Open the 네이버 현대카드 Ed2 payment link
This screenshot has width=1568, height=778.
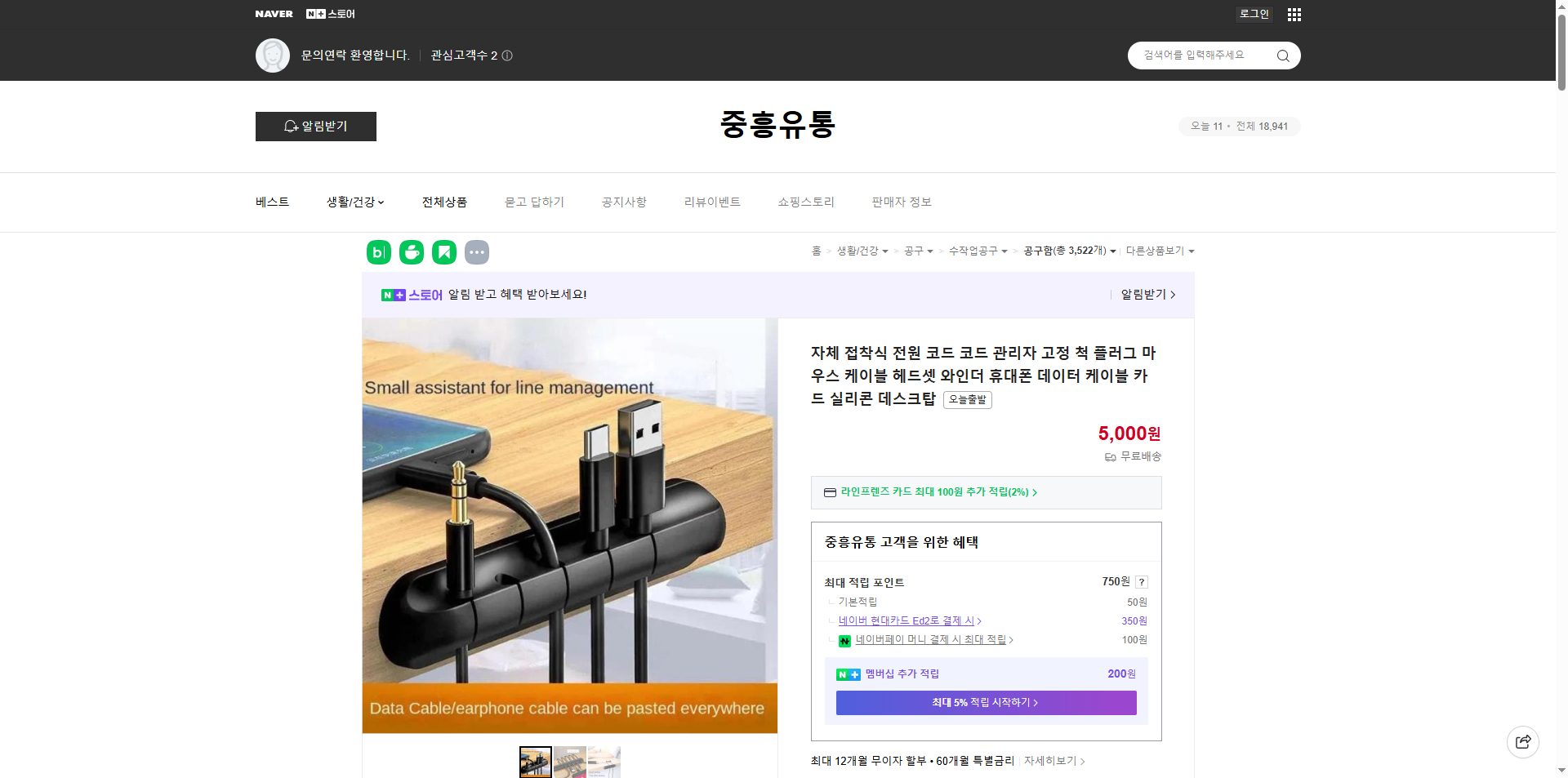[906, 620]
